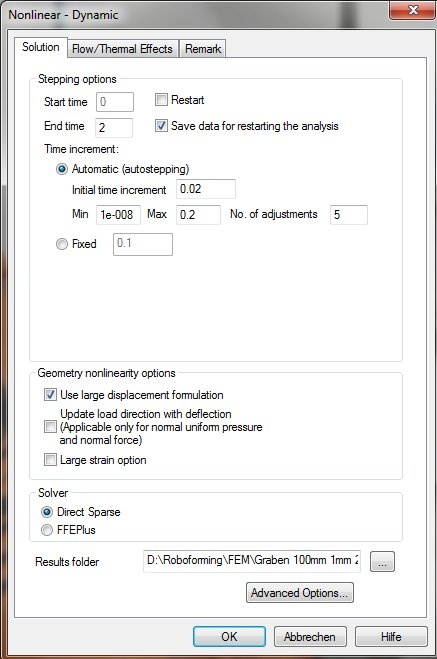Select the Solution tab

pos(40,47)
